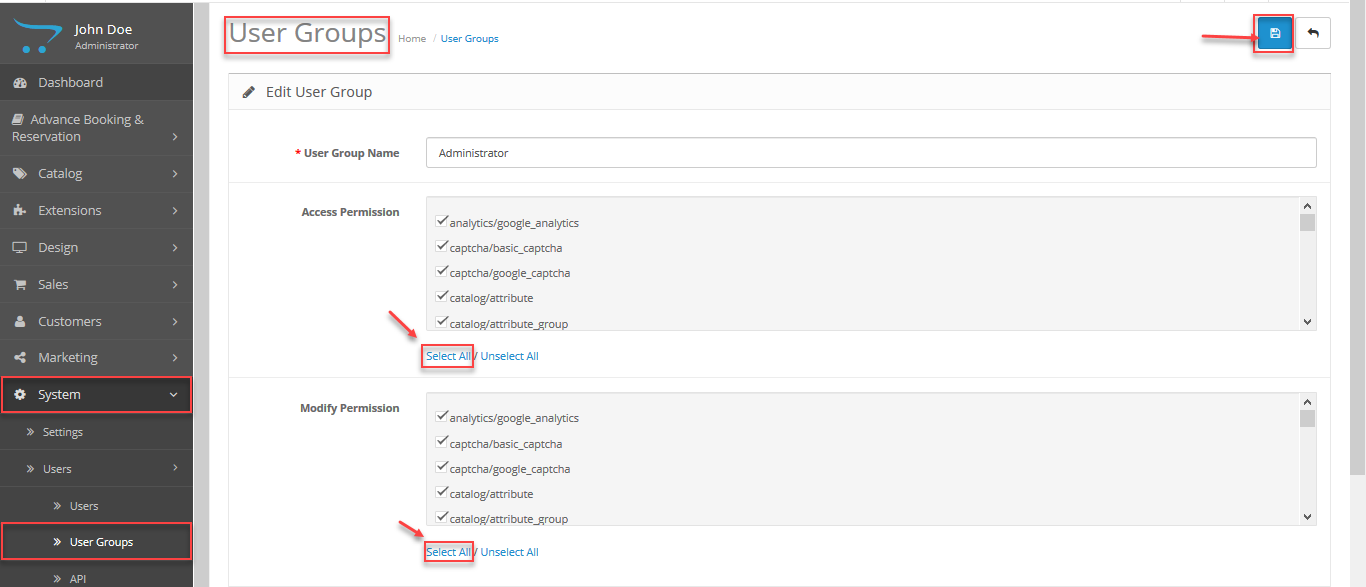Click the Marketing share icon
Screen dimensions: 1366x587
tap(19, 358)
